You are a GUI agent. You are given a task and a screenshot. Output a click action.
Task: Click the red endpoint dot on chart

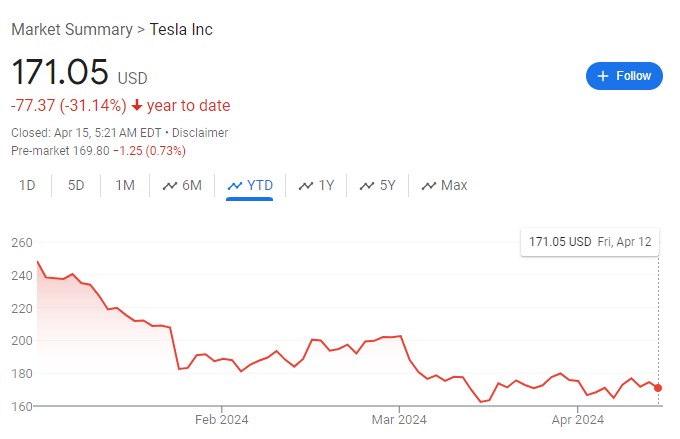658,388
